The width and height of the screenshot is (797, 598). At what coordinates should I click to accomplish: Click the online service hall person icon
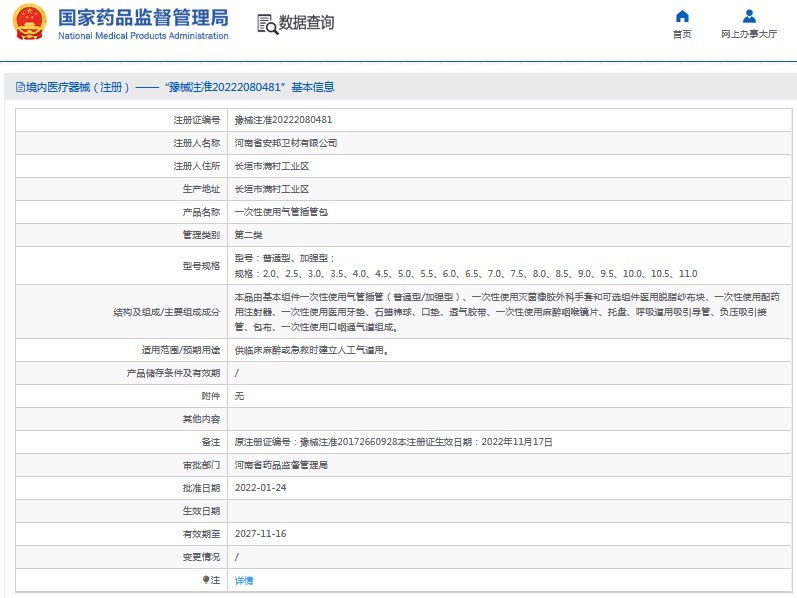point(749,16)
